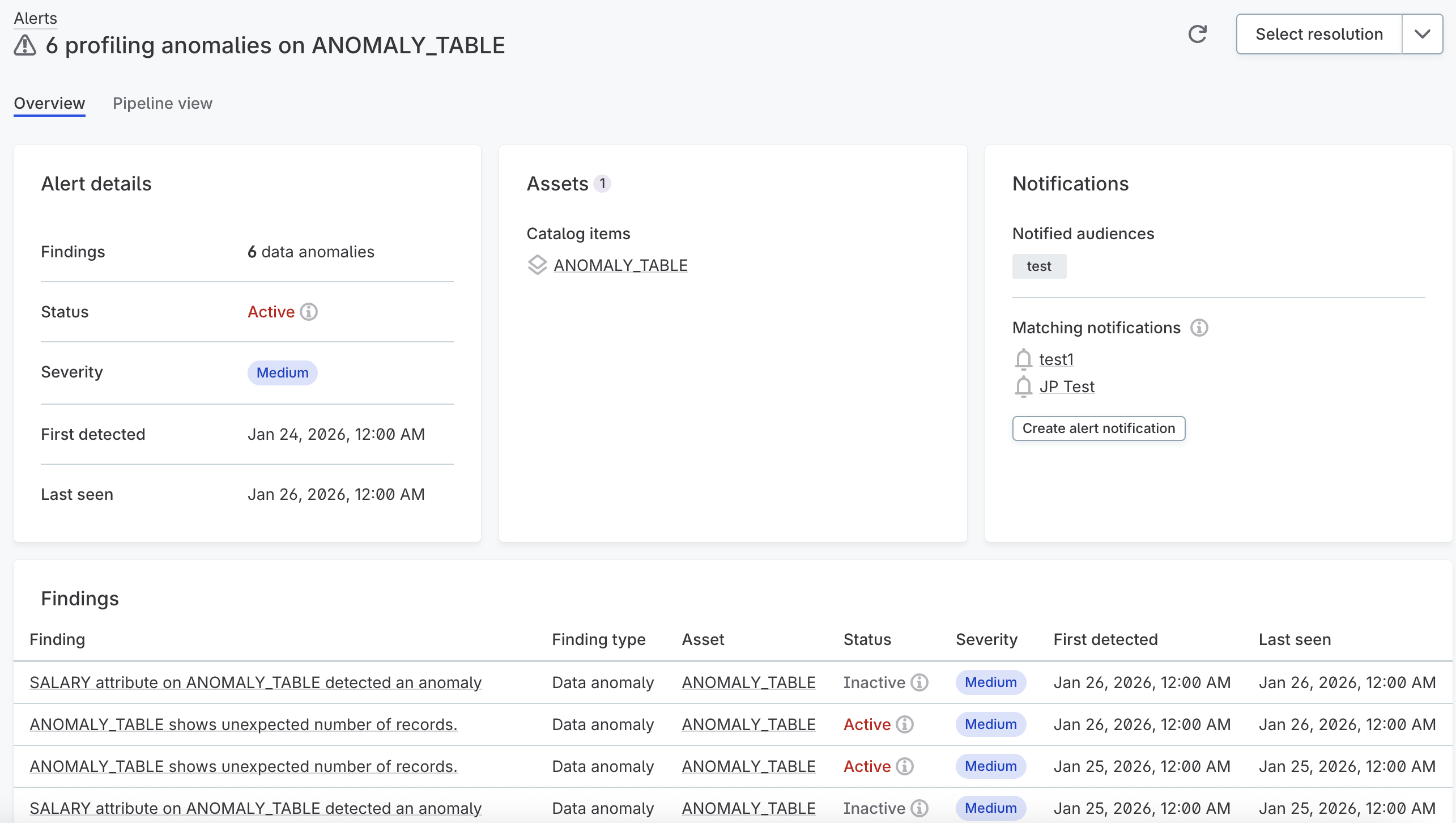Open first SALARY attribute anomaly finding link
Viewport: 1456px width, 823px height.
[256, 682]
